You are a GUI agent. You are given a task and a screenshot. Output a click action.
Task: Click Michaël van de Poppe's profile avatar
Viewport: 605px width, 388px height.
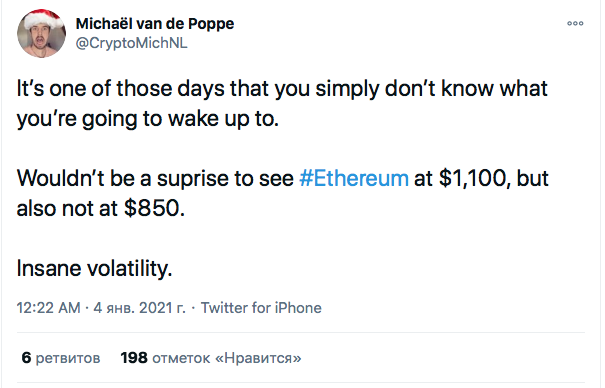tap(41, 34)
